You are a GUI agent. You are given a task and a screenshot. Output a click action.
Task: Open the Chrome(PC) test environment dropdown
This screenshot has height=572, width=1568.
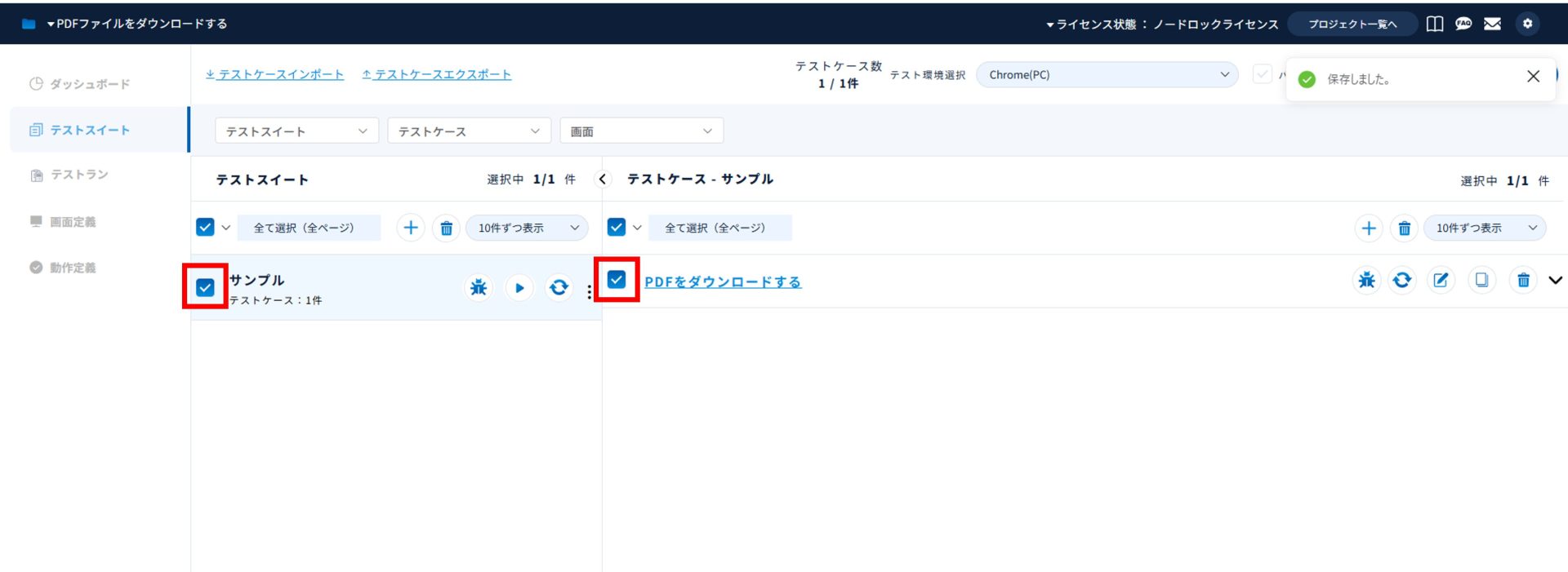click(x=1107, y=74)
